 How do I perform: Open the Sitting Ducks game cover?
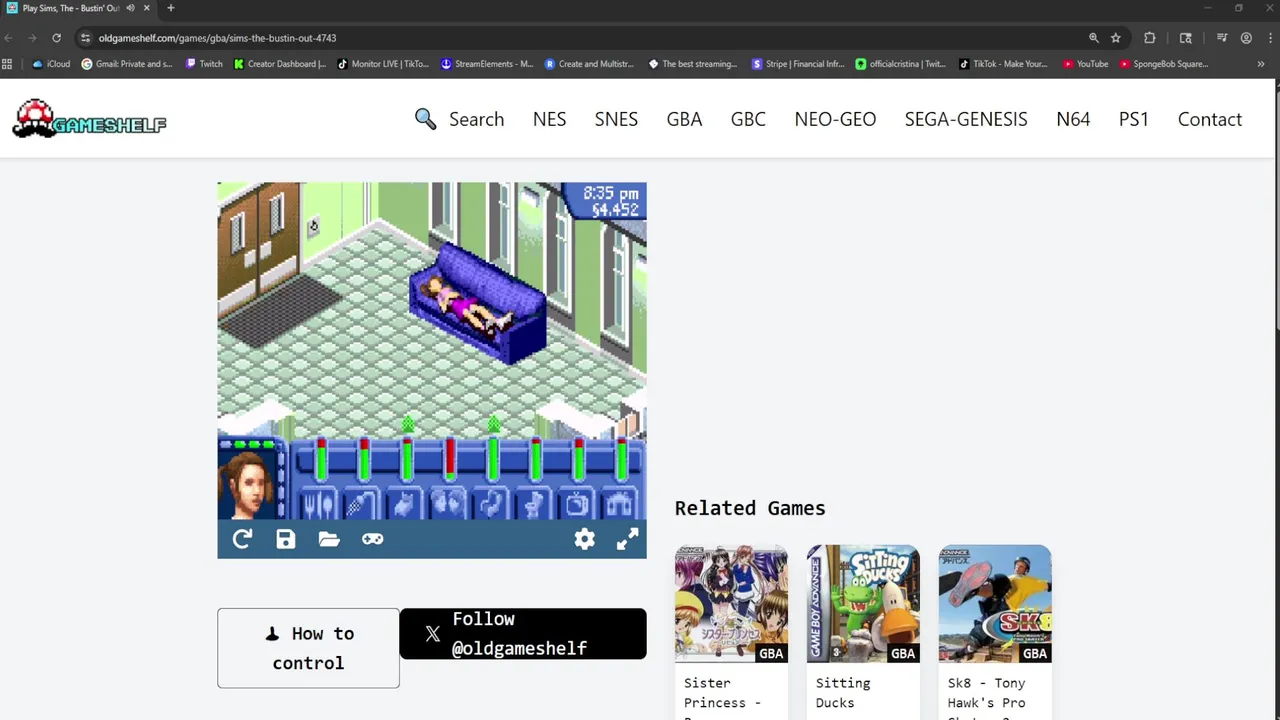tap(863, 603)
